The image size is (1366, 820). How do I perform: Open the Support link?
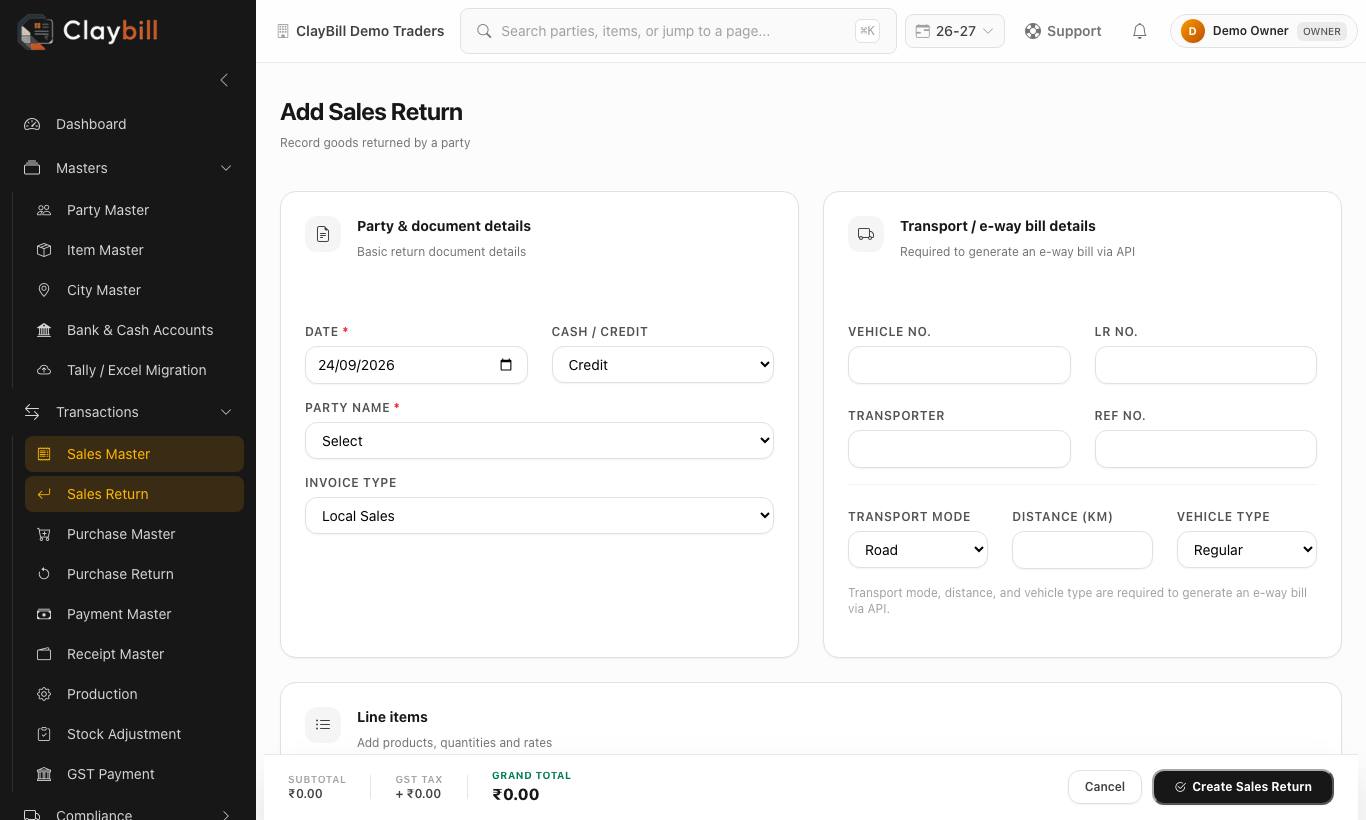pos(1063,31)
